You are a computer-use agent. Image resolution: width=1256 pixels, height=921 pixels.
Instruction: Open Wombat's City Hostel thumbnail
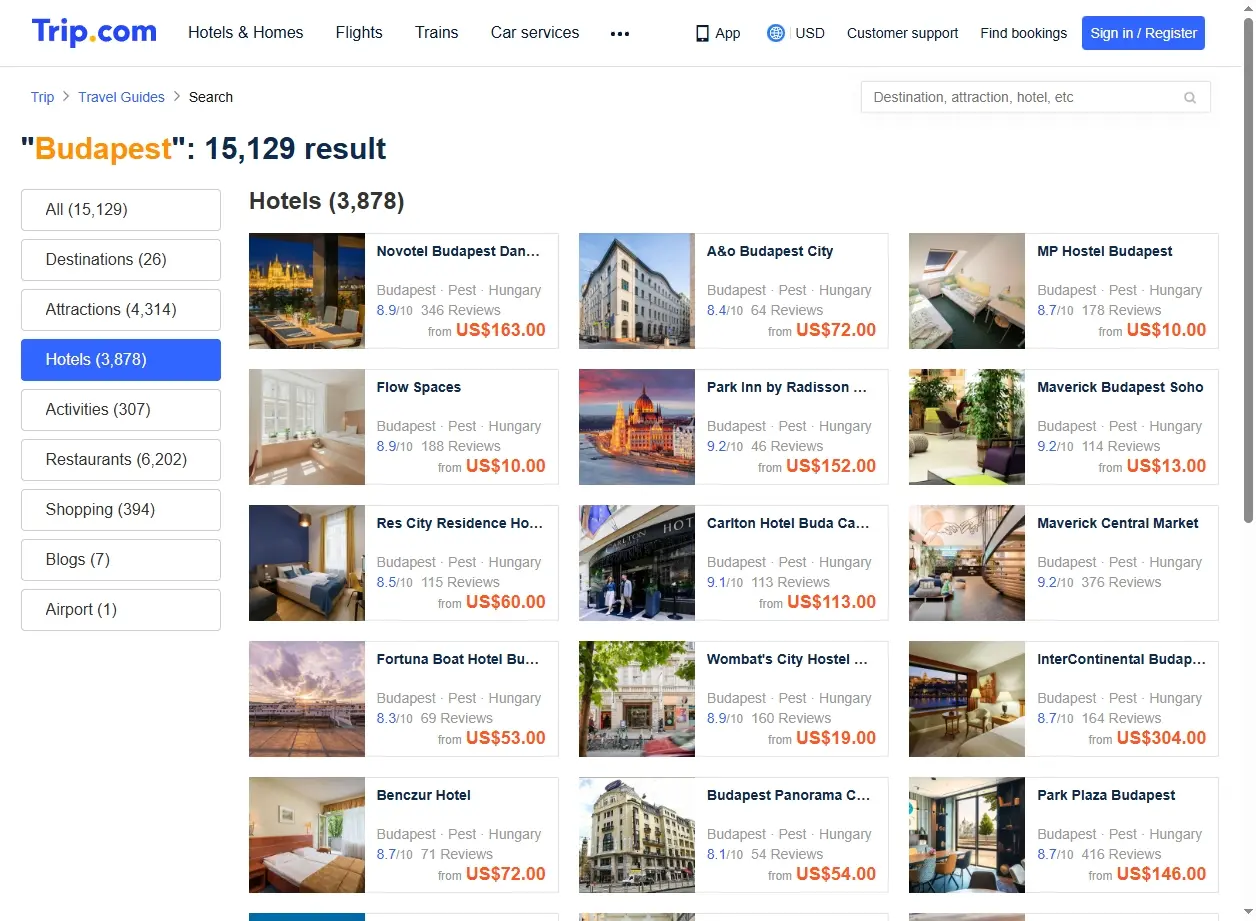click(x=637, y=699)
